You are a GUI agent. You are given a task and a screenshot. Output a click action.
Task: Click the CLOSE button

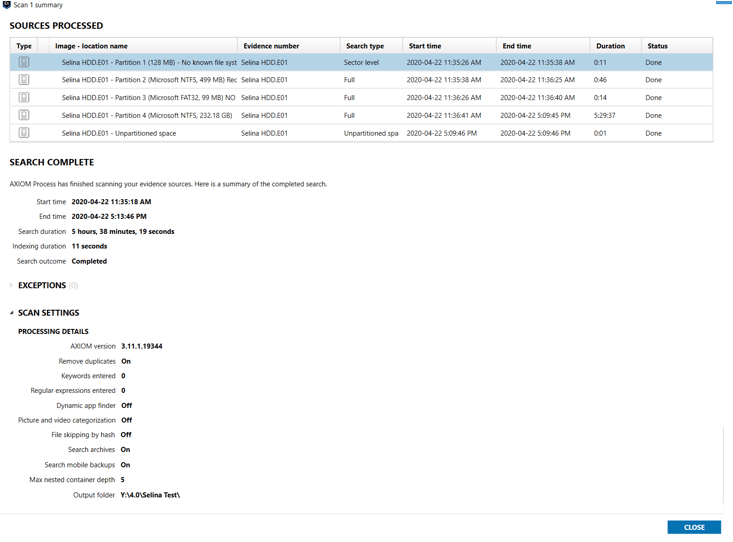point(694,527)
